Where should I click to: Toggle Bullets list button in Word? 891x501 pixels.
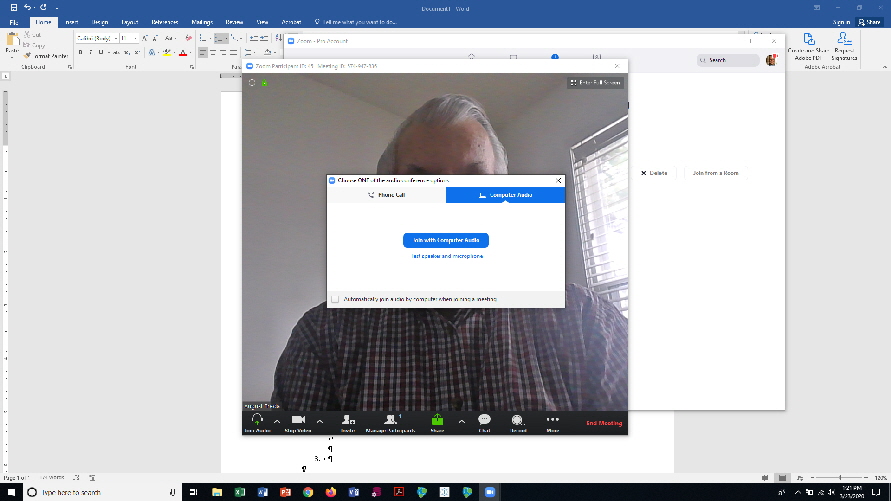coord(203,38)
